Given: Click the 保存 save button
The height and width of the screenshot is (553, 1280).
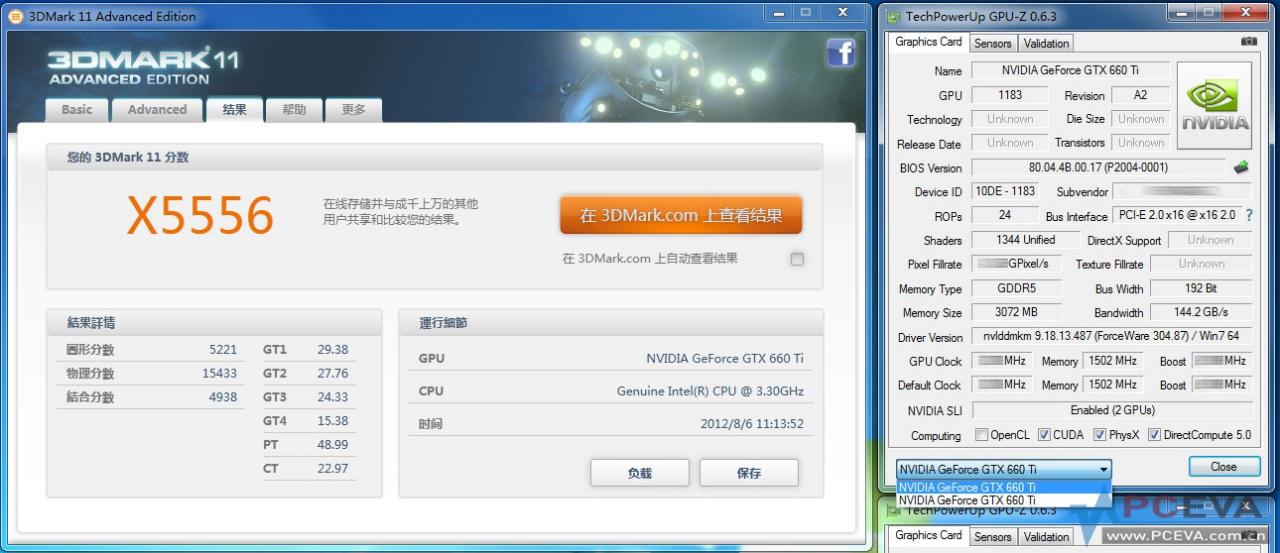Looking at the screenshot, I should tap(749, 473).
